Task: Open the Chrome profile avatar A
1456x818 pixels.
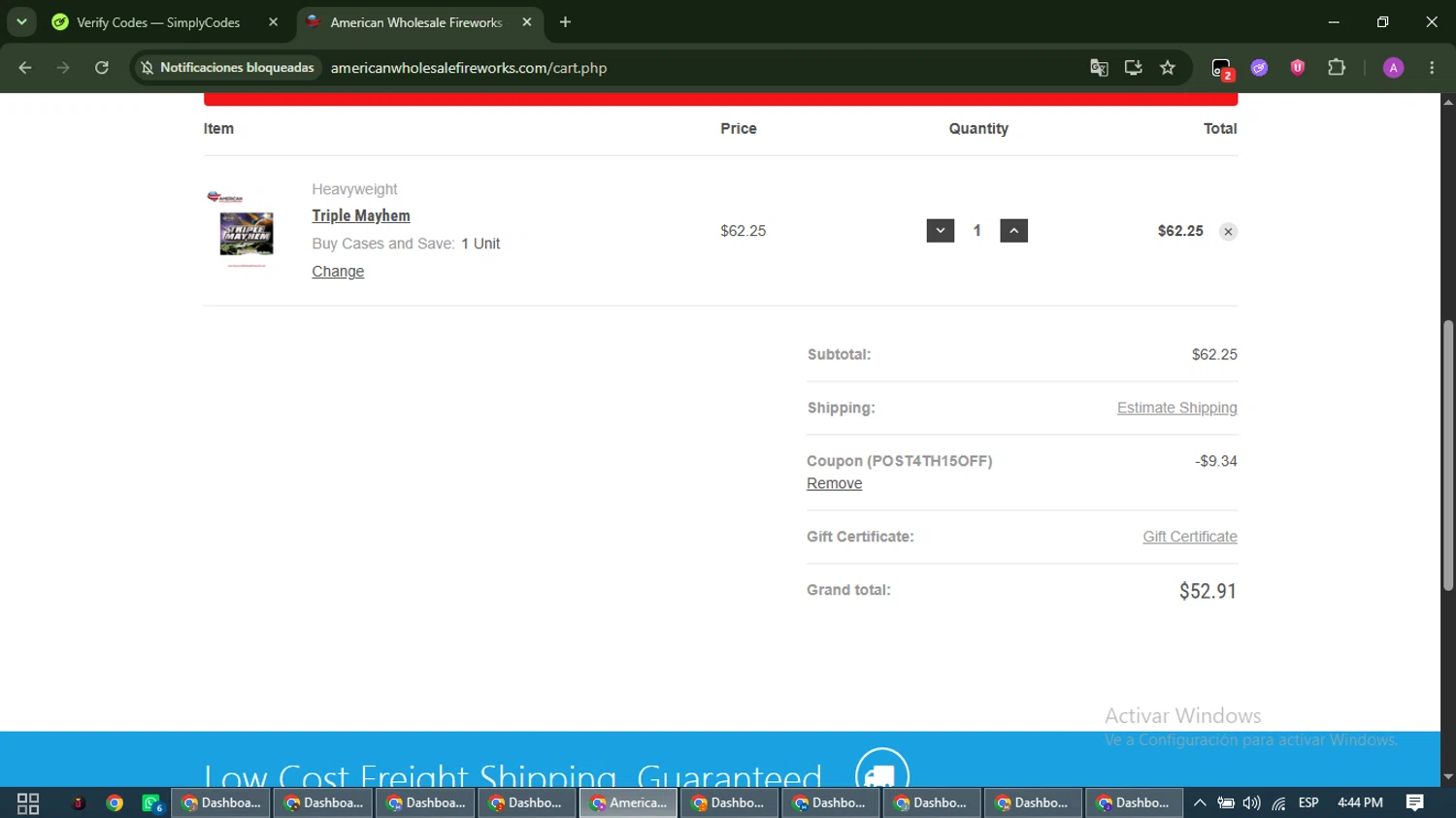Action: coord(1393,68)
